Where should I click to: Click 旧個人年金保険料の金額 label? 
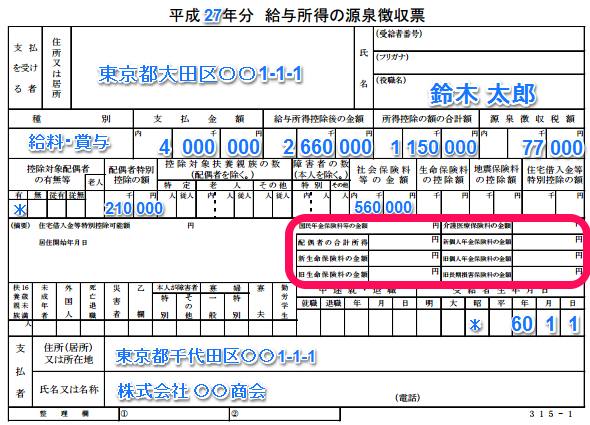[477, 259]
